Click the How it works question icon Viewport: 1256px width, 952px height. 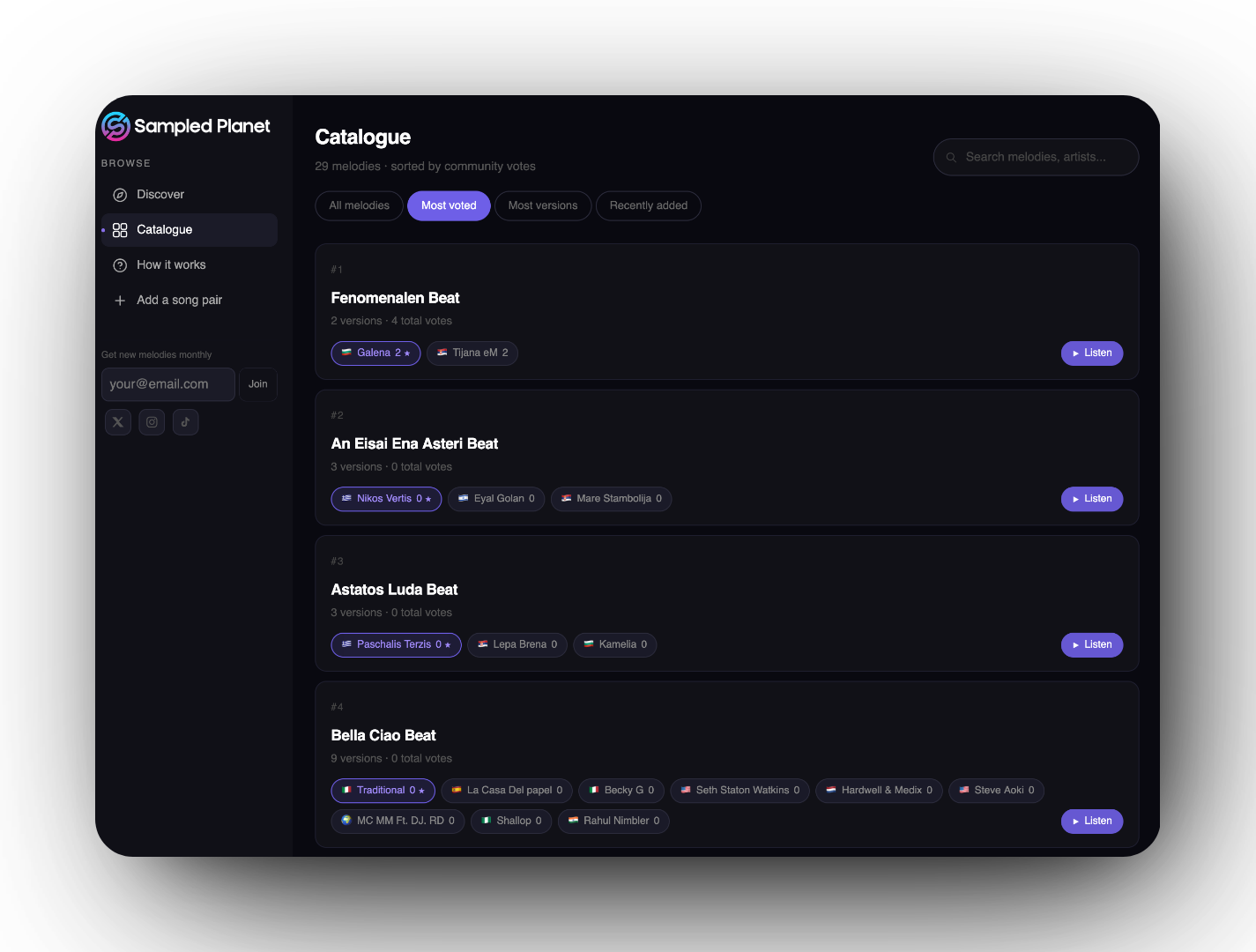120,265
